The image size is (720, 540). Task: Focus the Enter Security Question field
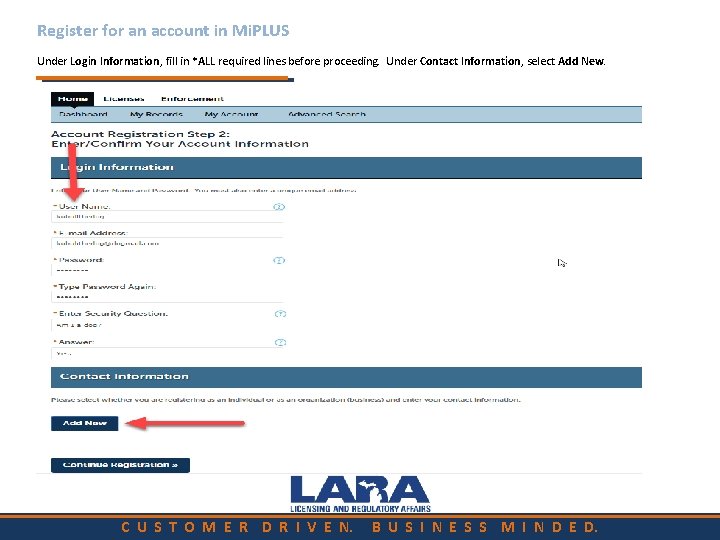[168, 325]
